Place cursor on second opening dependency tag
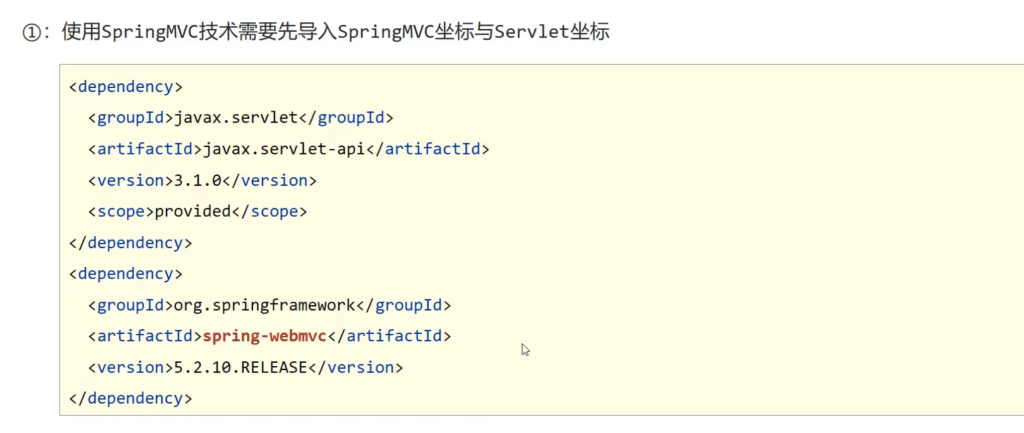Image resolution: width=1024 pixels, height=433 pixels. coord(125,273)
